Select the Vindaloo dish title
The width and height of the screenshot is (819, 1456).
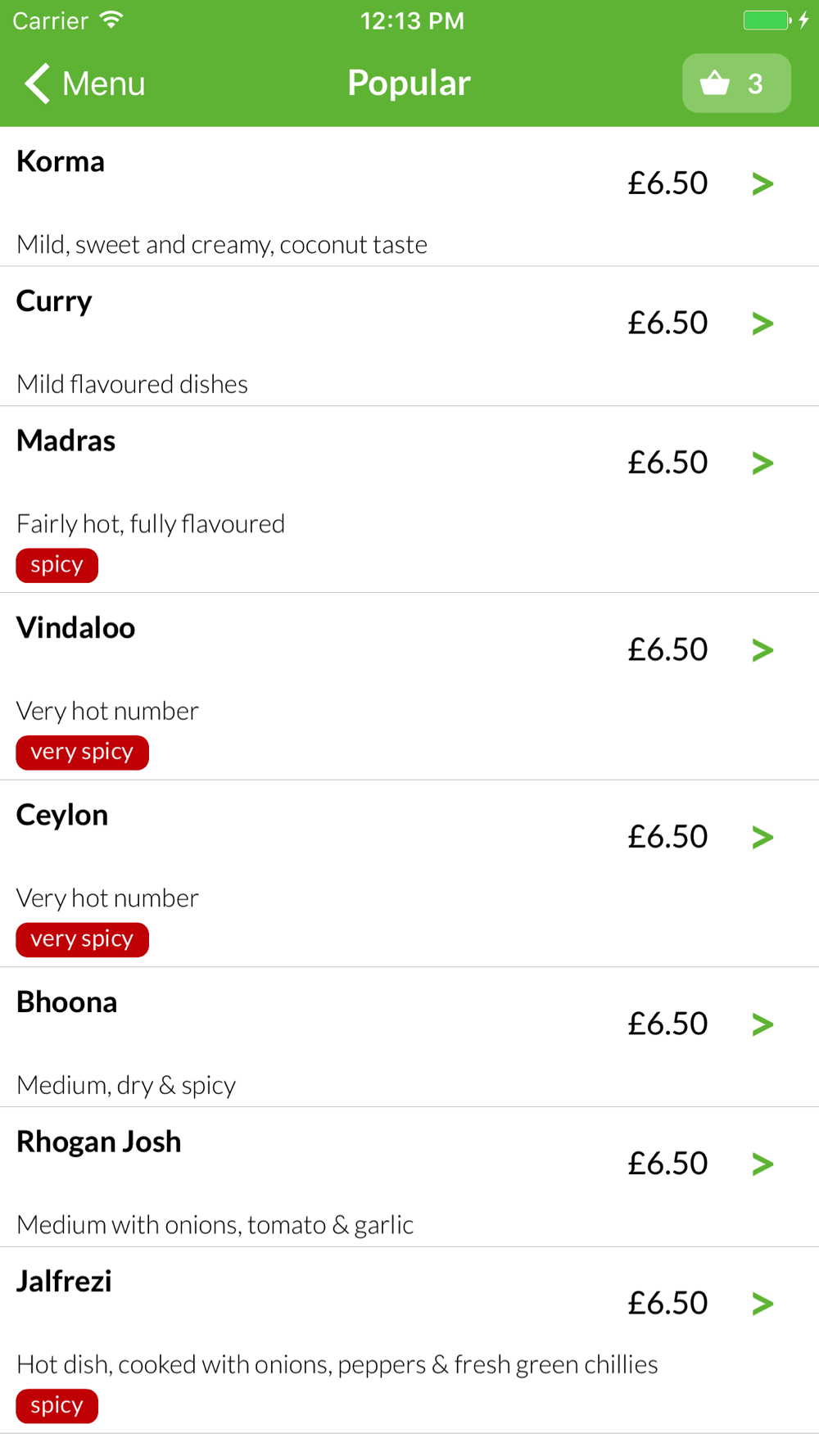coord(76,627)
